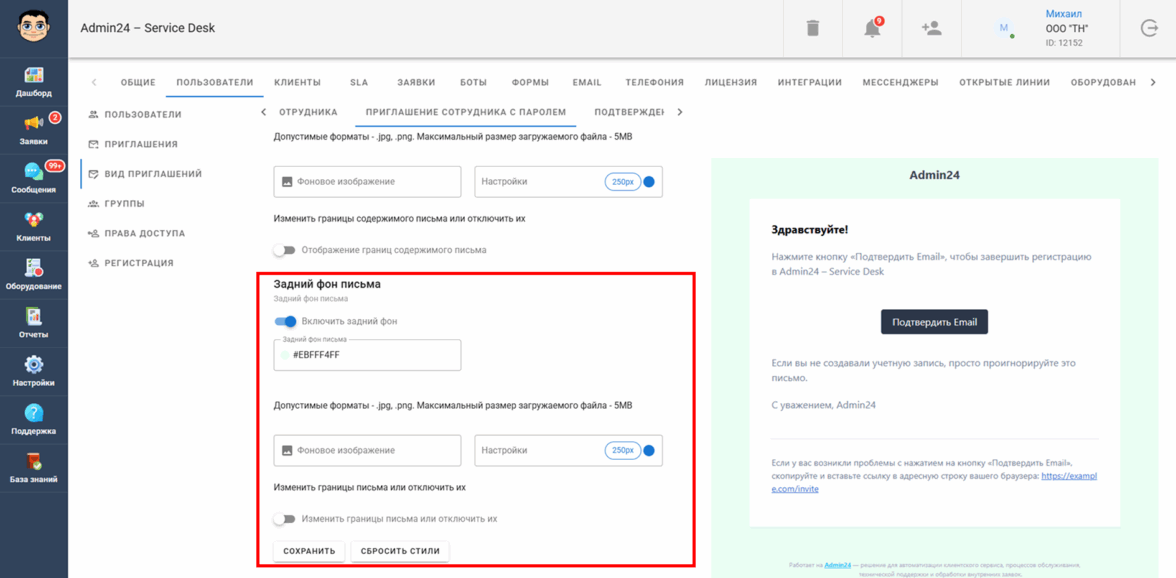Click the blue toggle in lower Настройки field
Viewport: 1176px width, 578px height.
pos(649,451)
